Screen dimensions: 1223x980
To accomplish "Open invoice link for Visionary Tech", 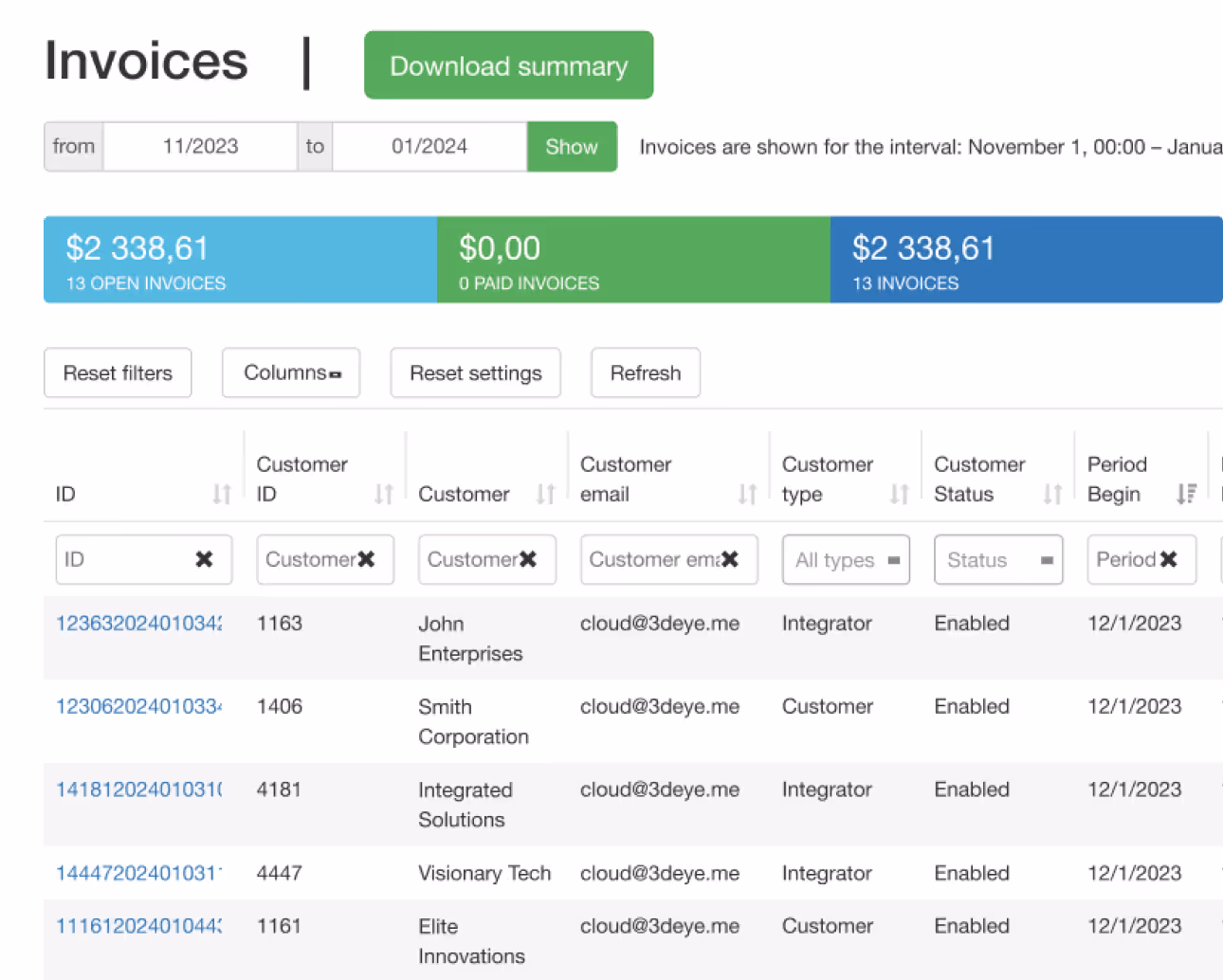I will 138,873.
